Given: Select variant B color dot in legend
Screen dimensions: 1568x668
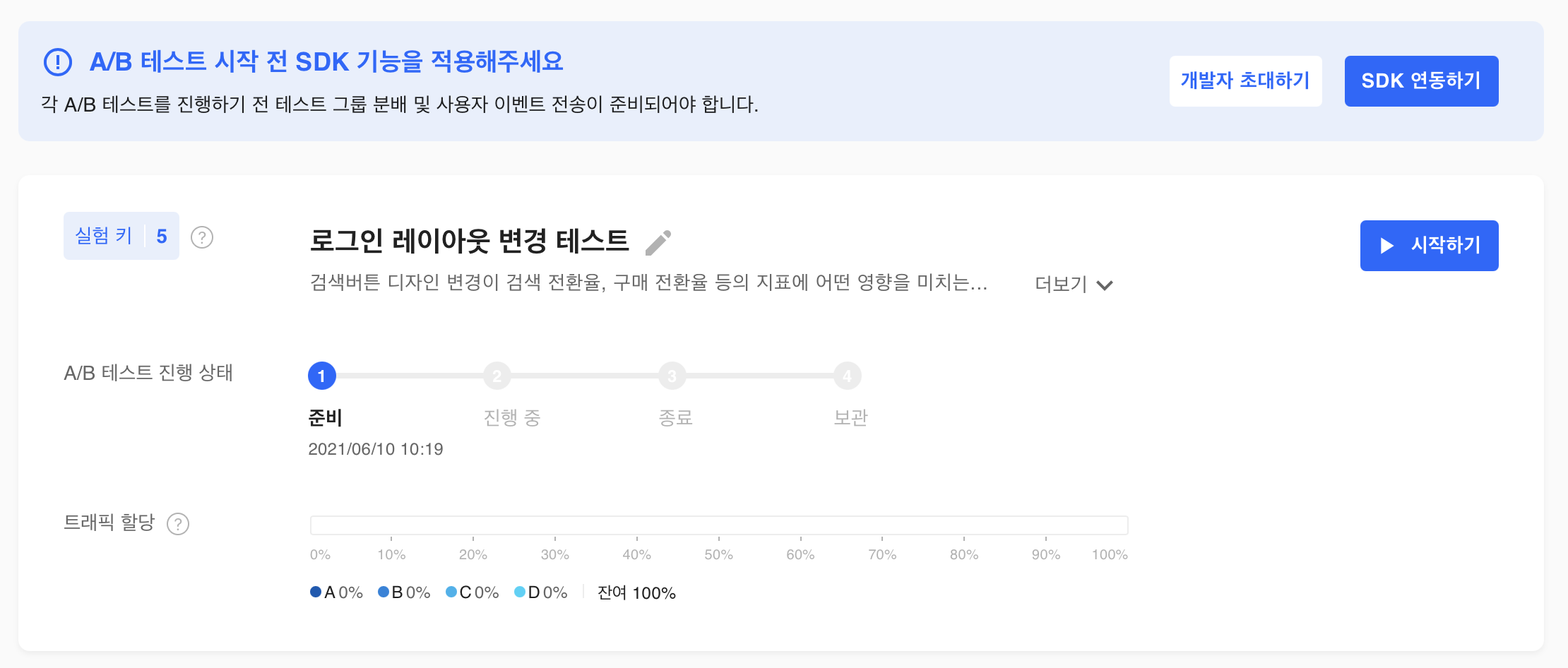Looking at the screenshot, I should click(x=384, y=592).
